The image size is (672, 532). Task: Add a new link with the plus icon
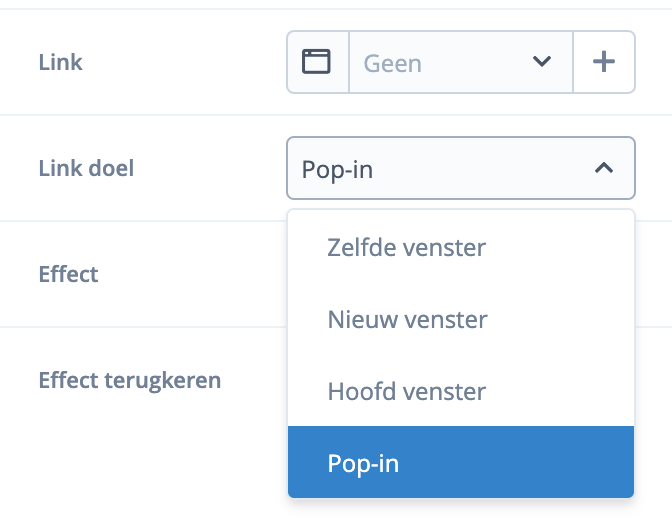pyautogui.click(x=604, y=62)
